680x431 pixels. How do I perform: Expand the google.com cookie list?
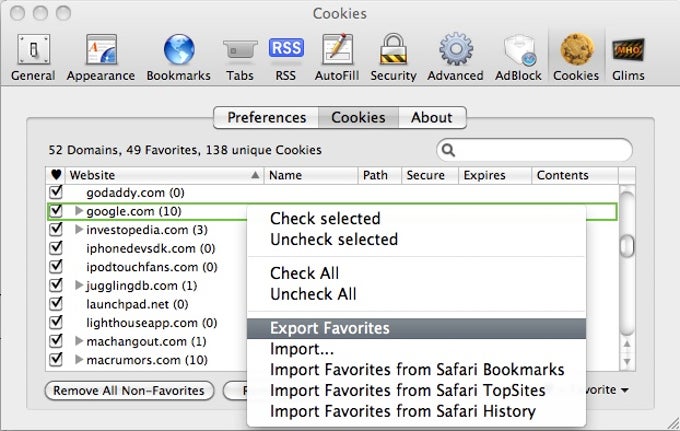(x=80, y=212)
